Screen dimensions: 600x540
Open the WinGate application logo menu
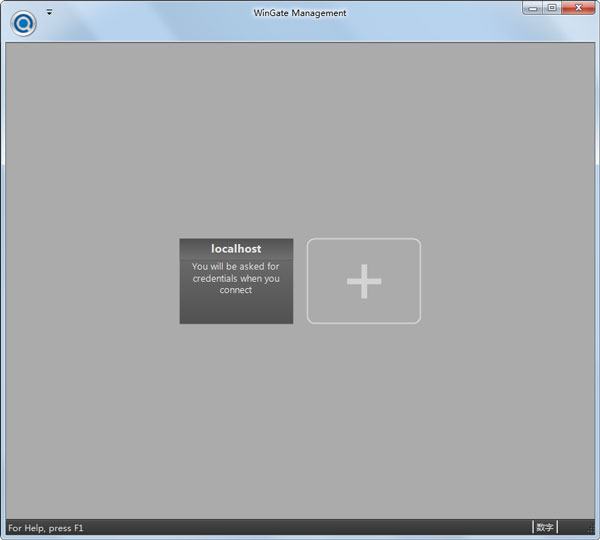pos(23,23)
